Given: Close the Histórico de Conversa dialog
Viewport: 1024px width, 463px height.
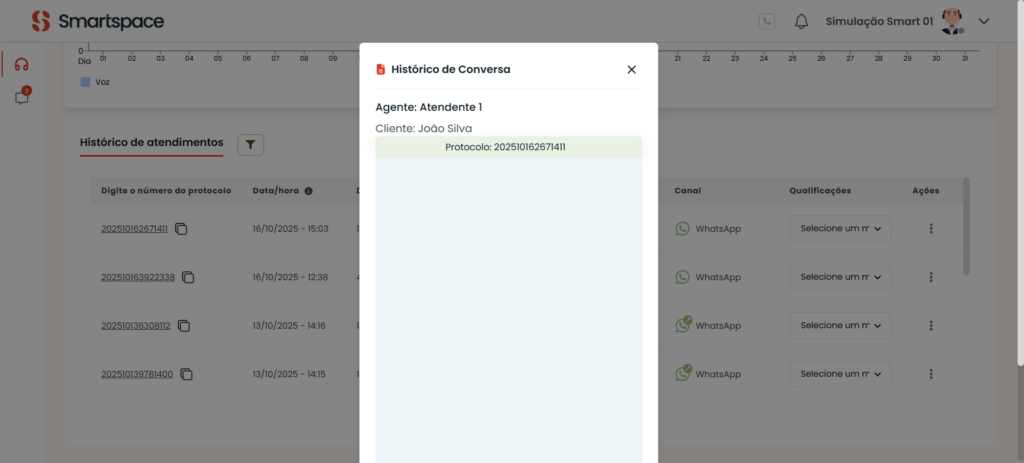Looking at the screenshot, I should [x=631, y=69].
